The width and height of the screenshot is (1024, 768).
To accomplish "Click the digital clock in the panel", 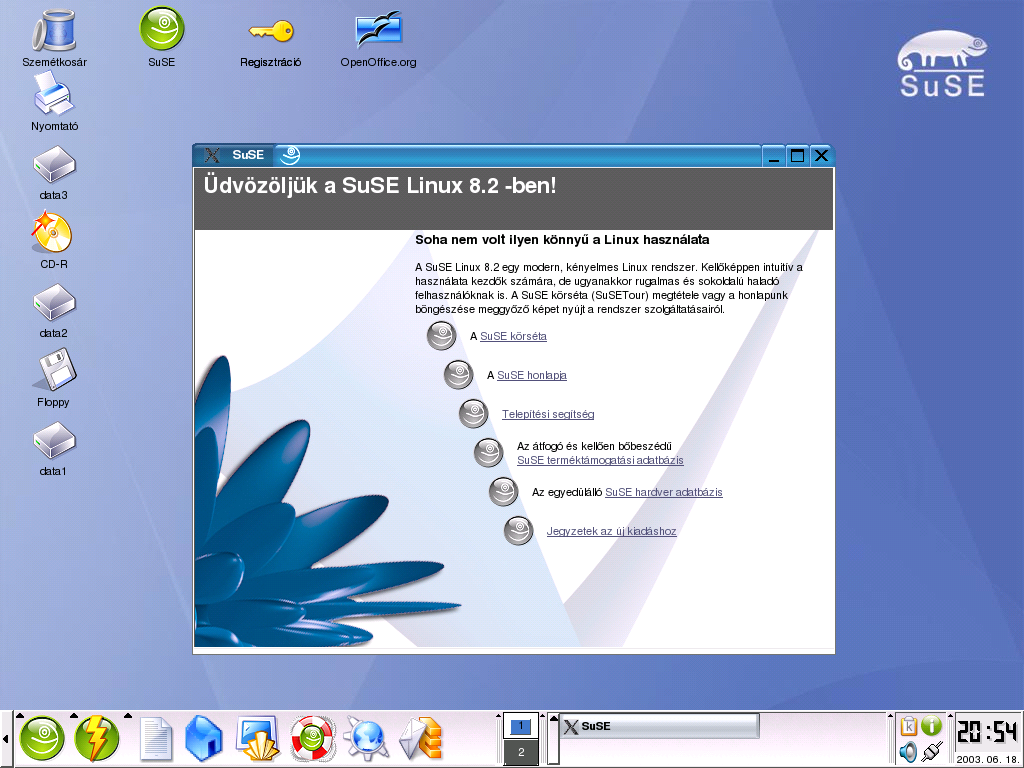I will [x=988, y=733].
